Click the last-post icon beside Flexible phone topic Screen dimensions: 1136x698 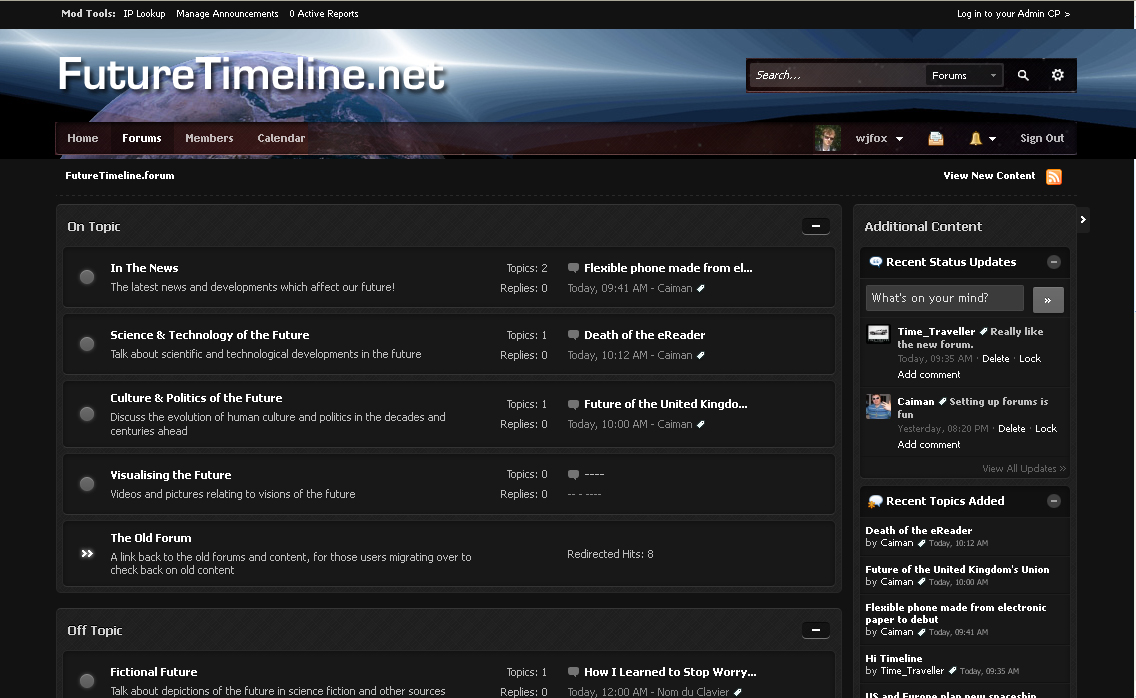tap(573, 268)
